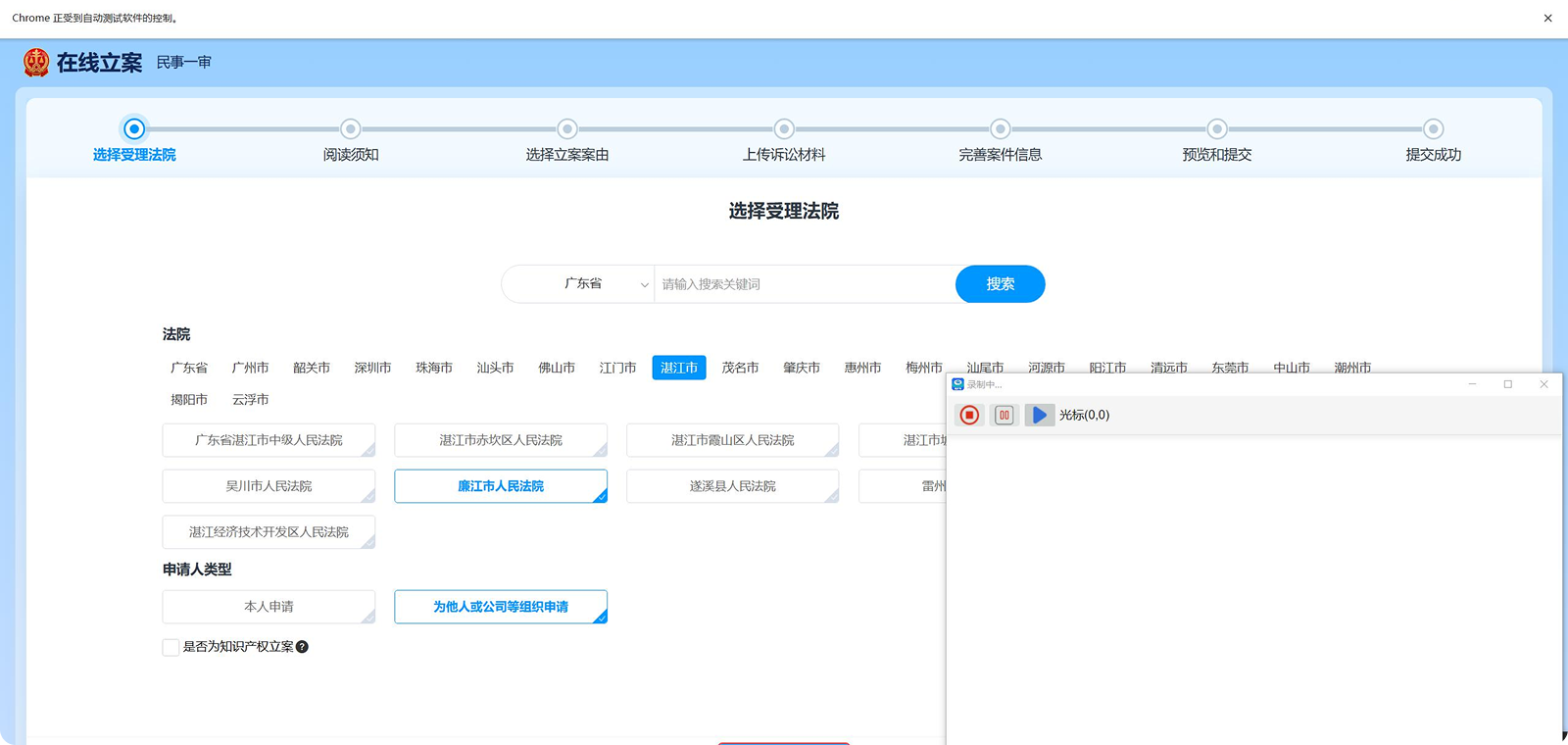Pause the recording in the recorder window
Image resolution: width=1568 pixels, height=745 pixels.
(1004, 415)
